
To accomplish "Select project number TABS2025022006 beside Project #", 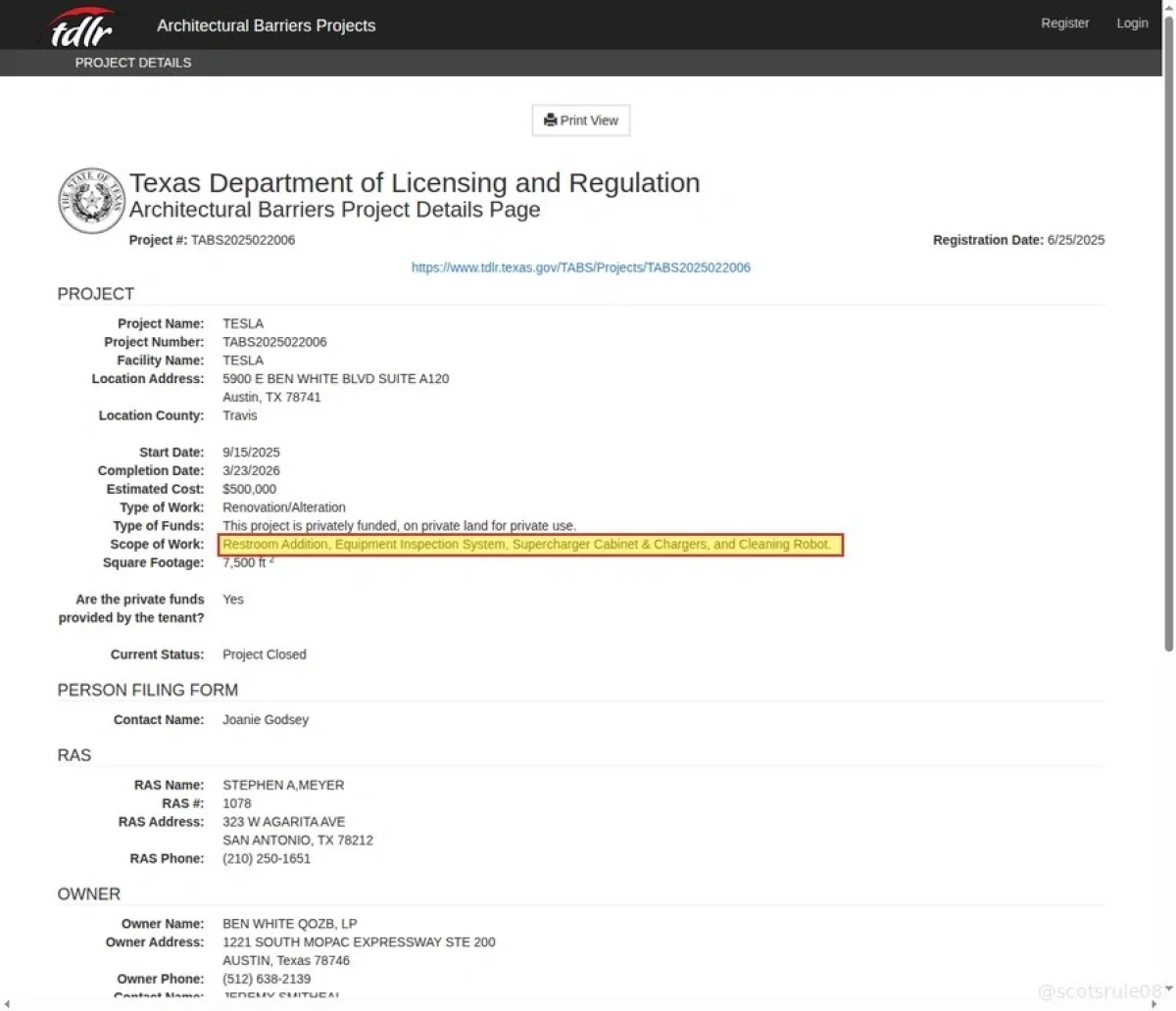I will click(243, 240).
